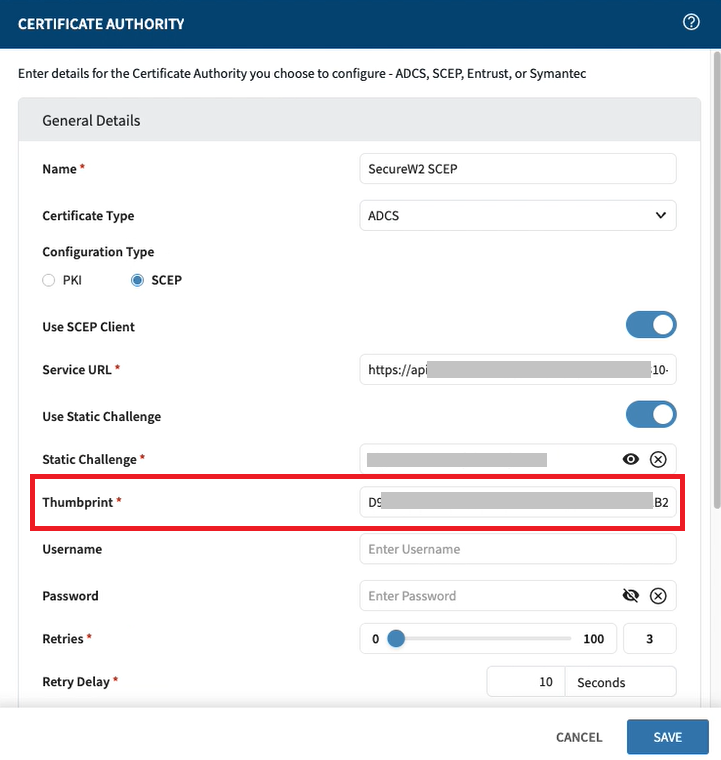721x760 pixels.
Task: Click into the Thumbprint input field
Action: (x=517, y=503)
